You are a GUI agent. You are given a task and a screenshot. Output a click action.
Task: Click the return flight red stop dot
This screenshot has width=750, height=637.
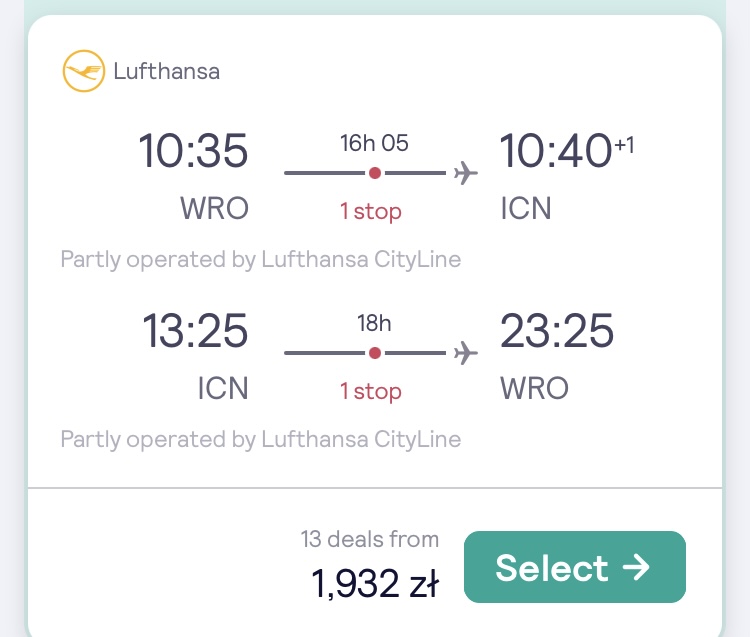[x=375, y=353]
